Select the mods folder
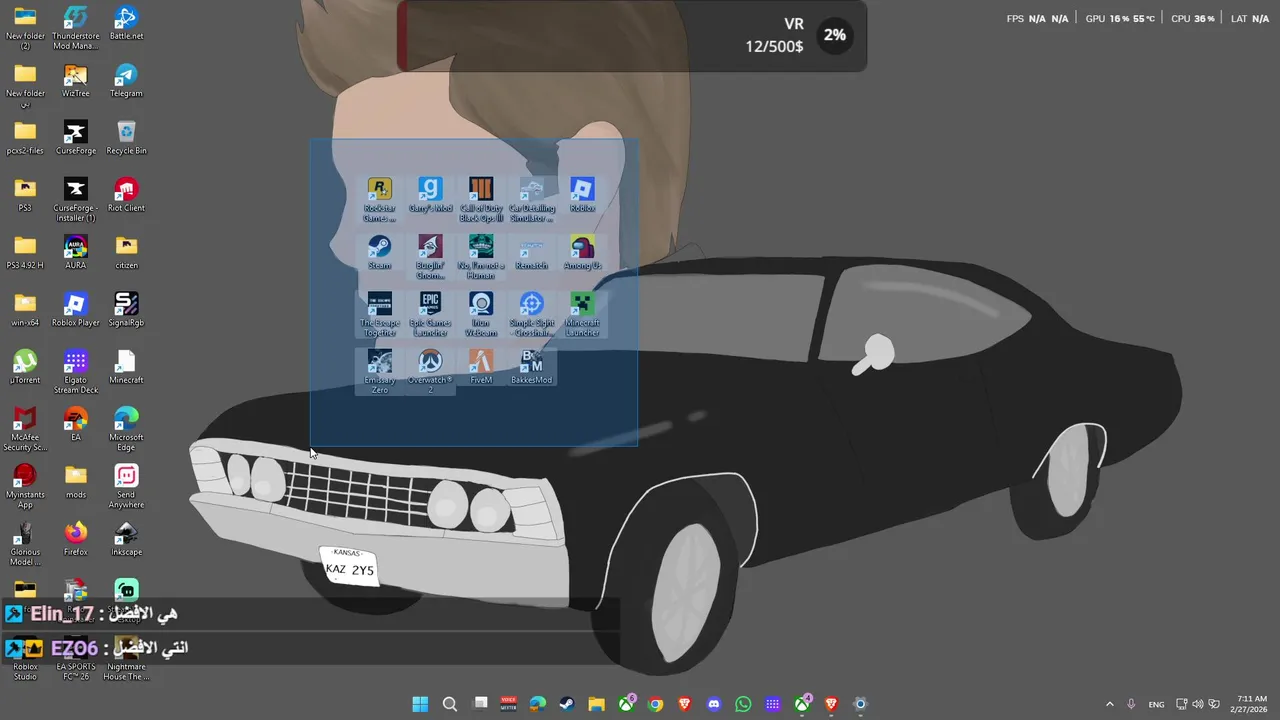 pyautogui.click(x=75, y=480)
